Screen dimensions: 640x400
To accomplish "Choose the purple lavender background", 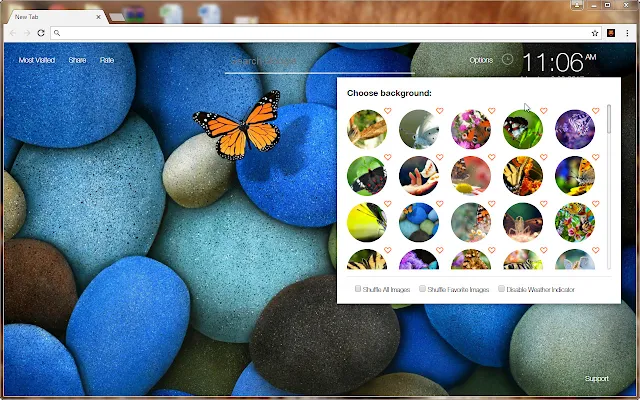I will click(x=575, y=129).
